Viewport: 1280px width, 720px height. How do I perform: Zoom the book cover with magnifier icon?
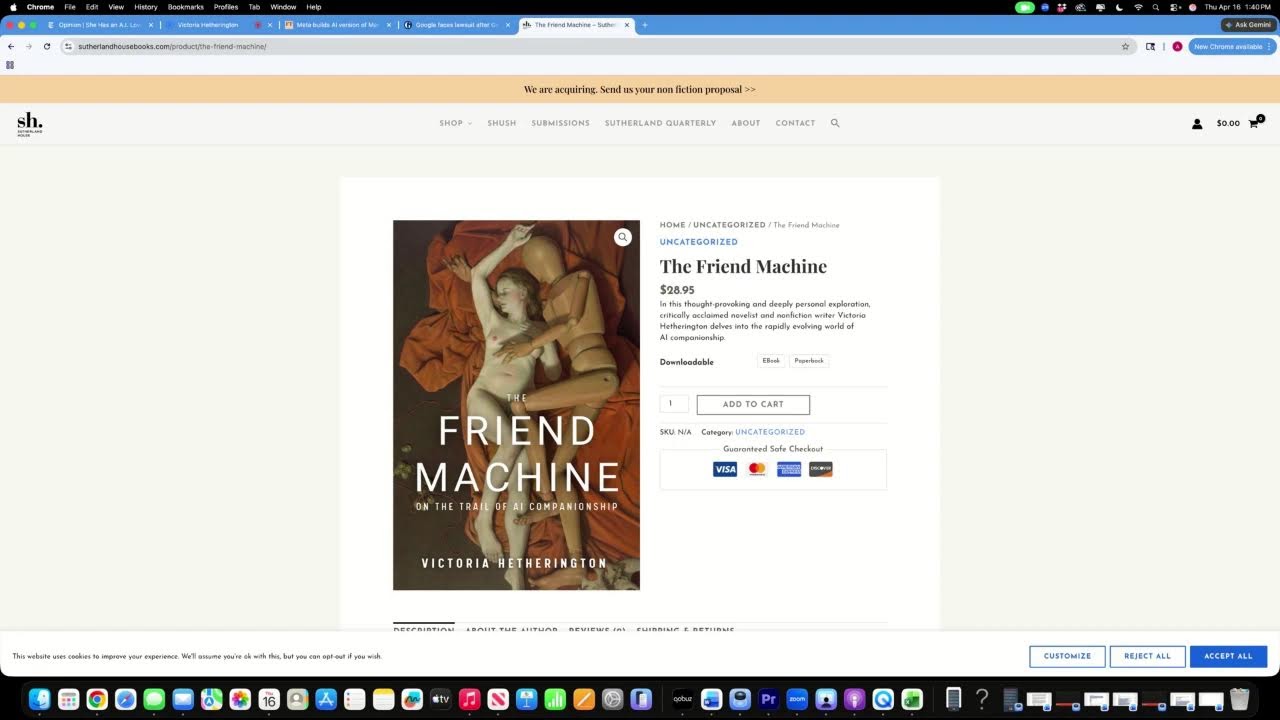point(623,237)
